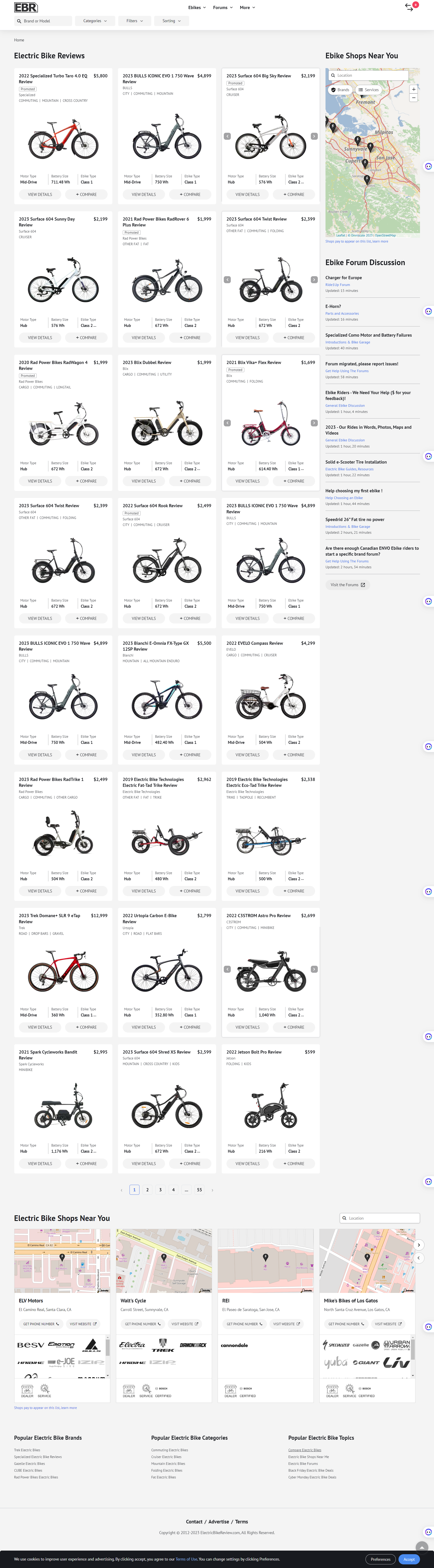View details of 2023 Blix Dubbel
Image resolution: width=434 pixels, height=1568 pixels.
[144, 481]
